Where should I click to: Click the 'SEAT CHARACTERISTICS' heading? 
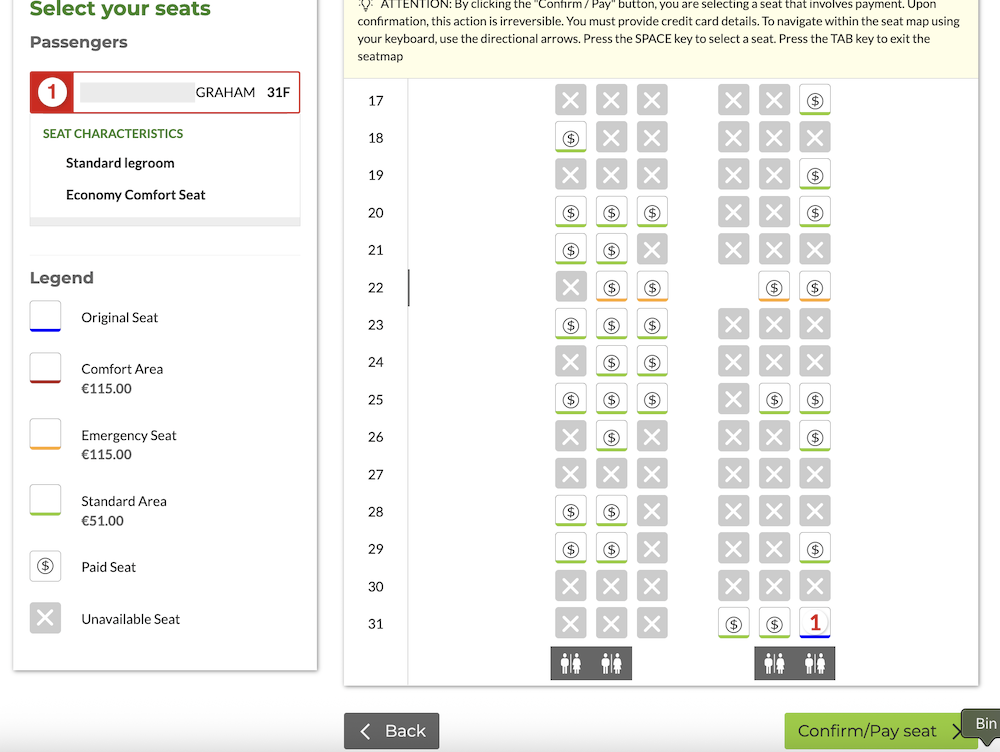pyautogui.click(x=113, y=133)
